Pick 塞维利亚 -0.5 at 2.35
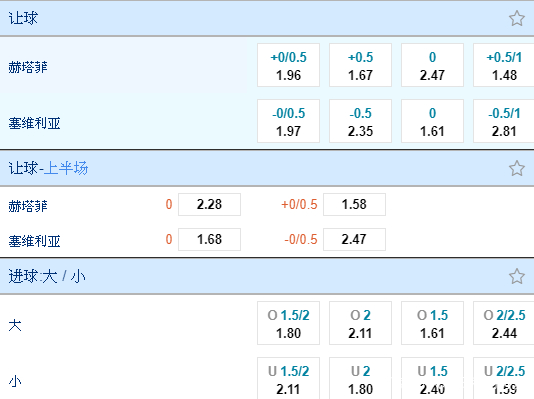This screenshot has width=534, height=399. (360, 121)
